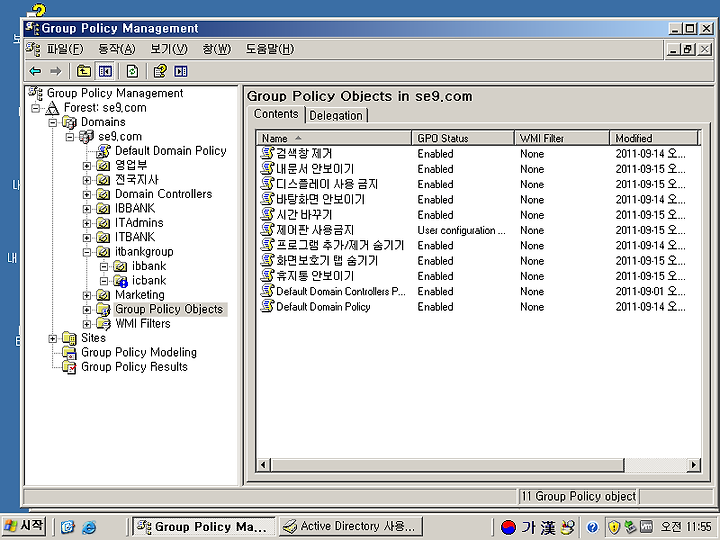Screen dimensions: 720x540
Task: Click the GPO icon for 휴지통 안보이기
Action: click(x=267, y=276)
